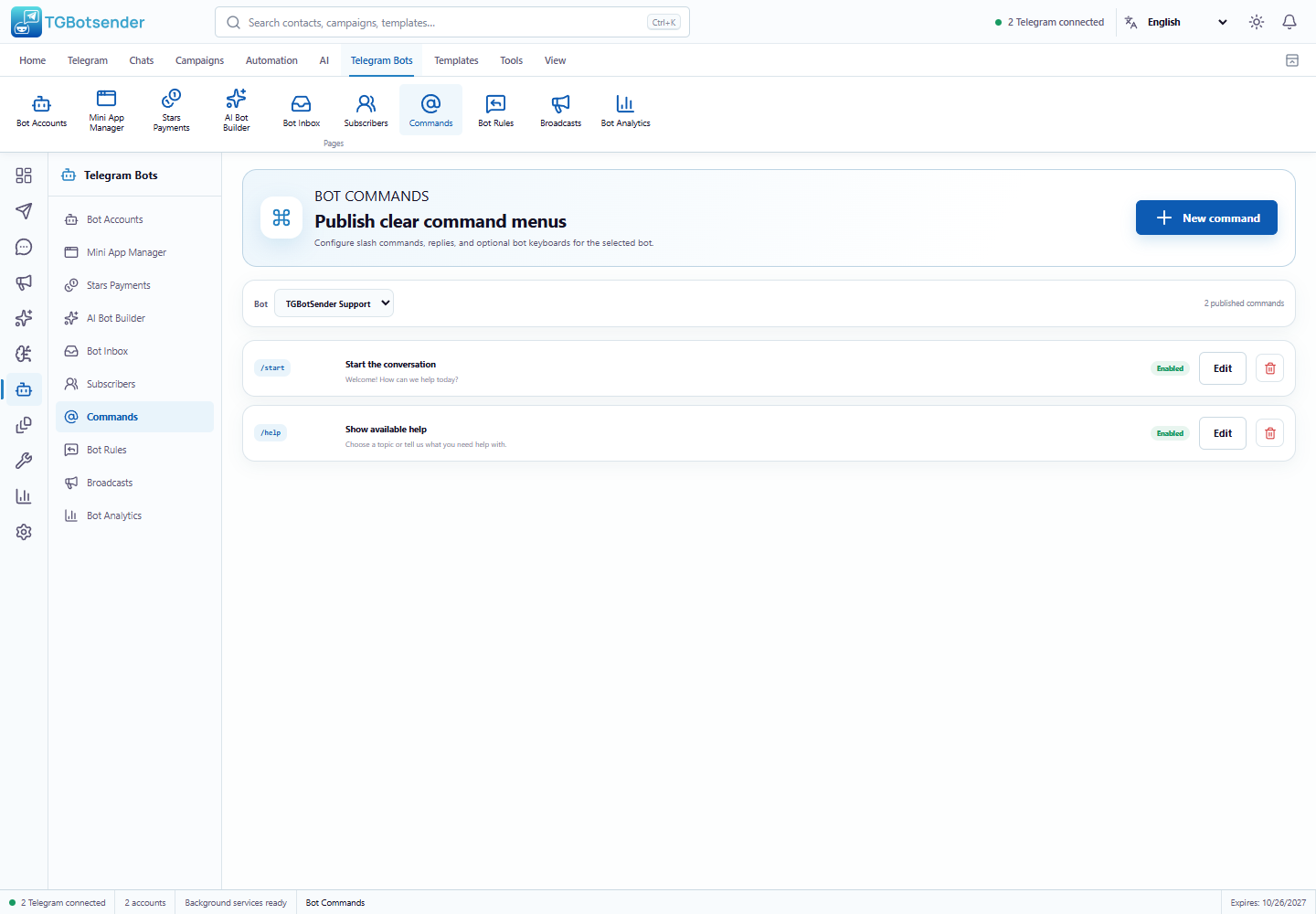Open Bot Analytics ribbon icon

(x=626, y=110)
